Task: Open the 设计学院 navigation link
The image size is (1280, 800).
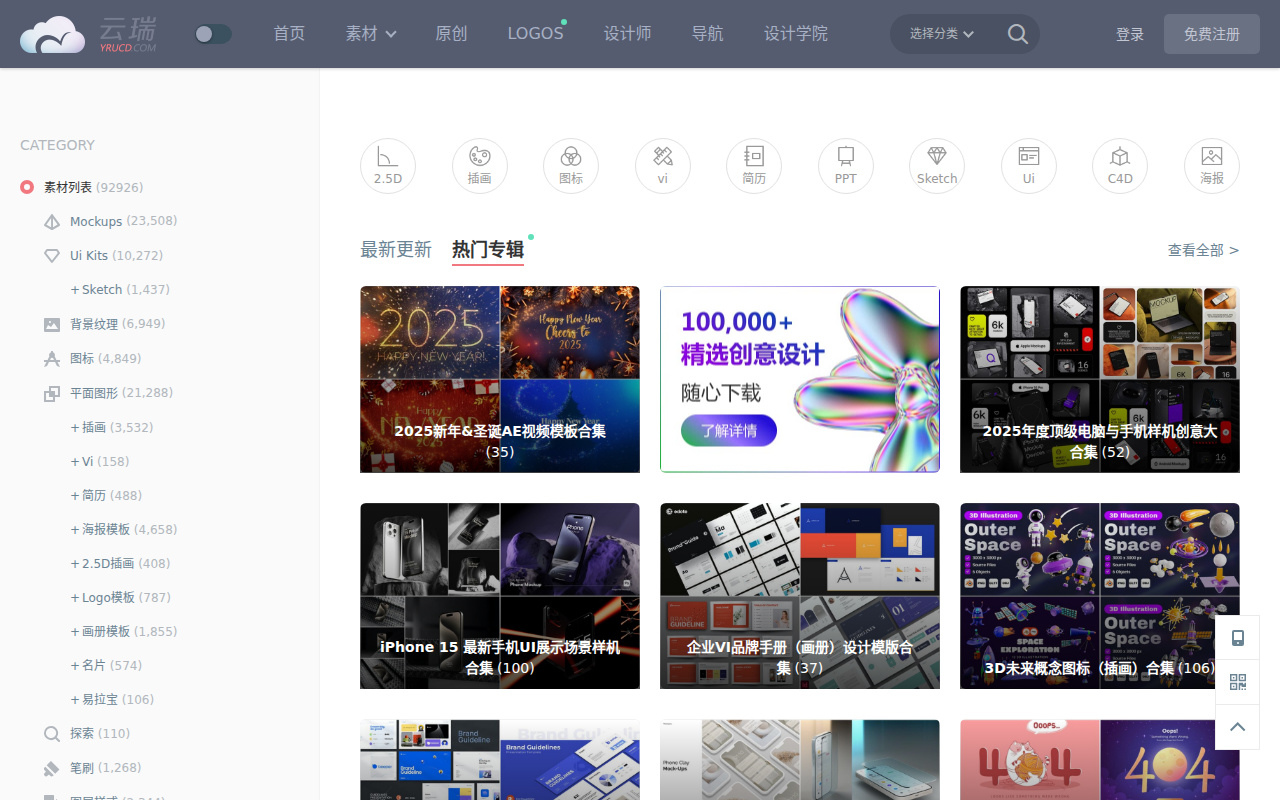Action: [796, 34]
